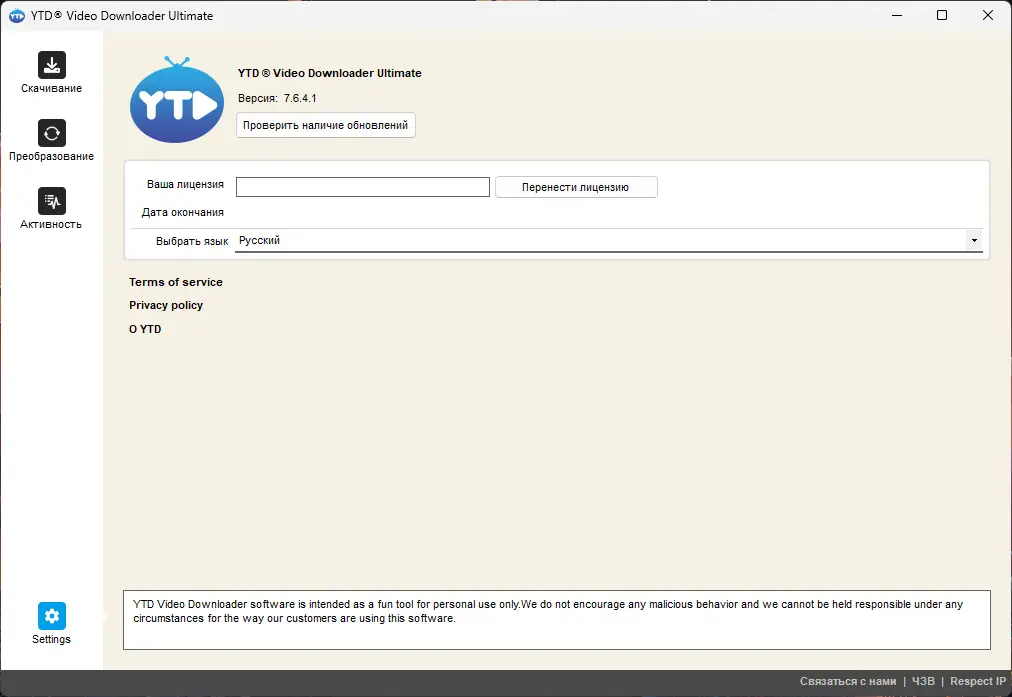Image resolution: width=1012 pixels, height=697 pixels.
Task: Open the О YTD link
Action: coord(145,329)
